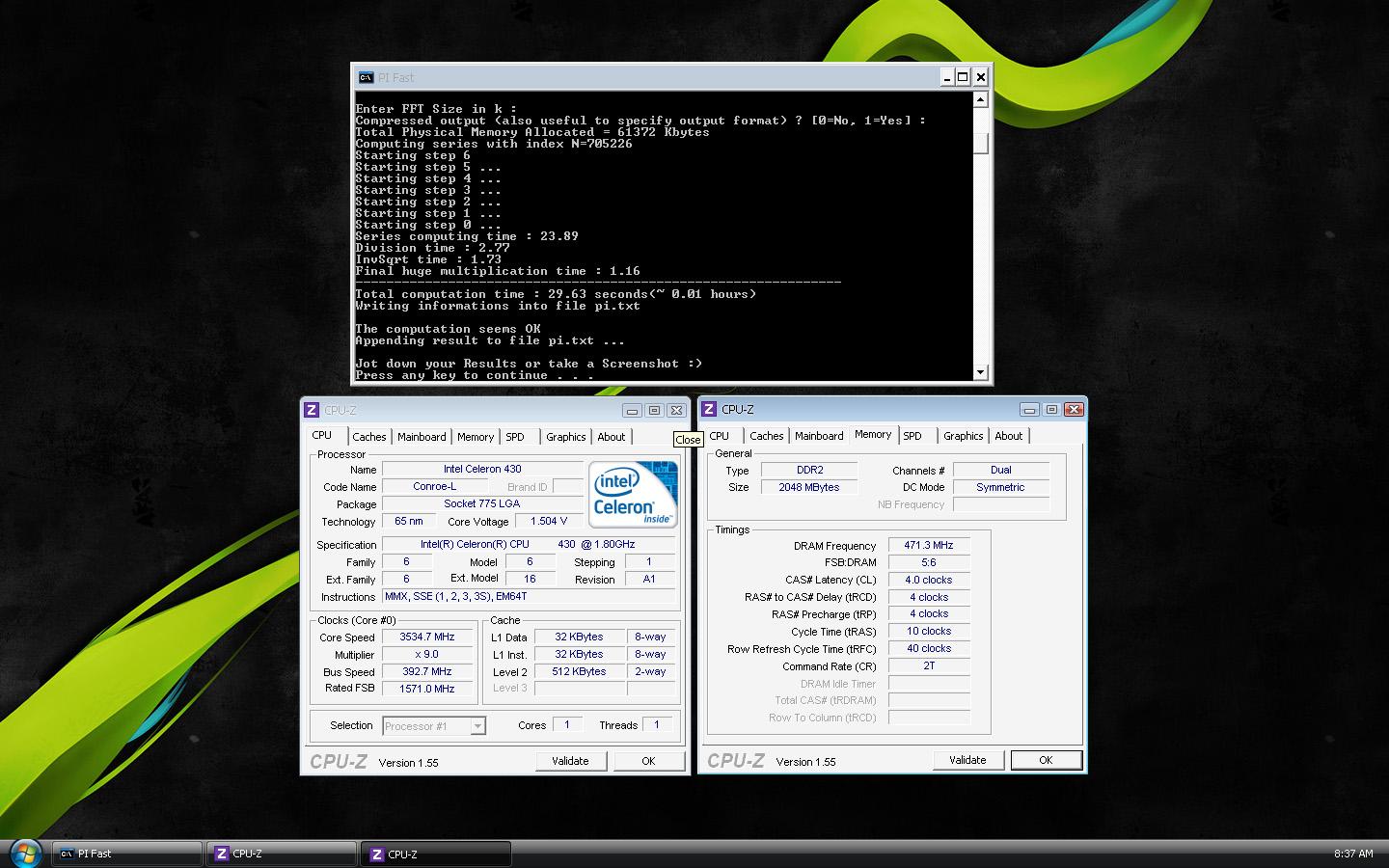Open PI Fast taskbar button
Image resolution: width=1389 pixels, height=868 pixels.
(126, 854)
